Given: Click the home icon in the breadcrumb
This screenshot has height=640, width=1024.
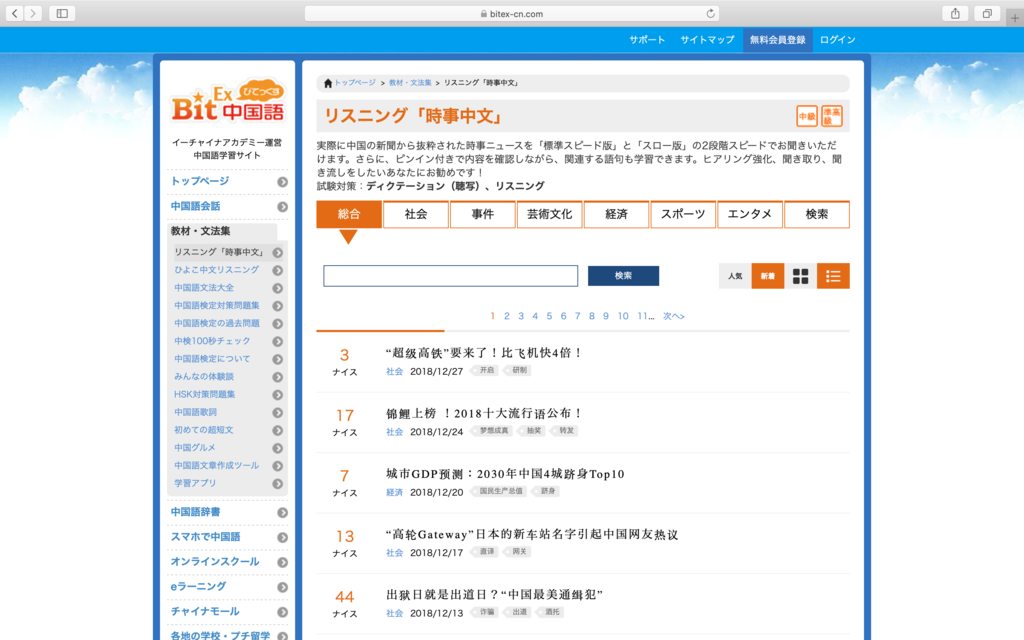Looking at the screenshot, I should 328,83.
